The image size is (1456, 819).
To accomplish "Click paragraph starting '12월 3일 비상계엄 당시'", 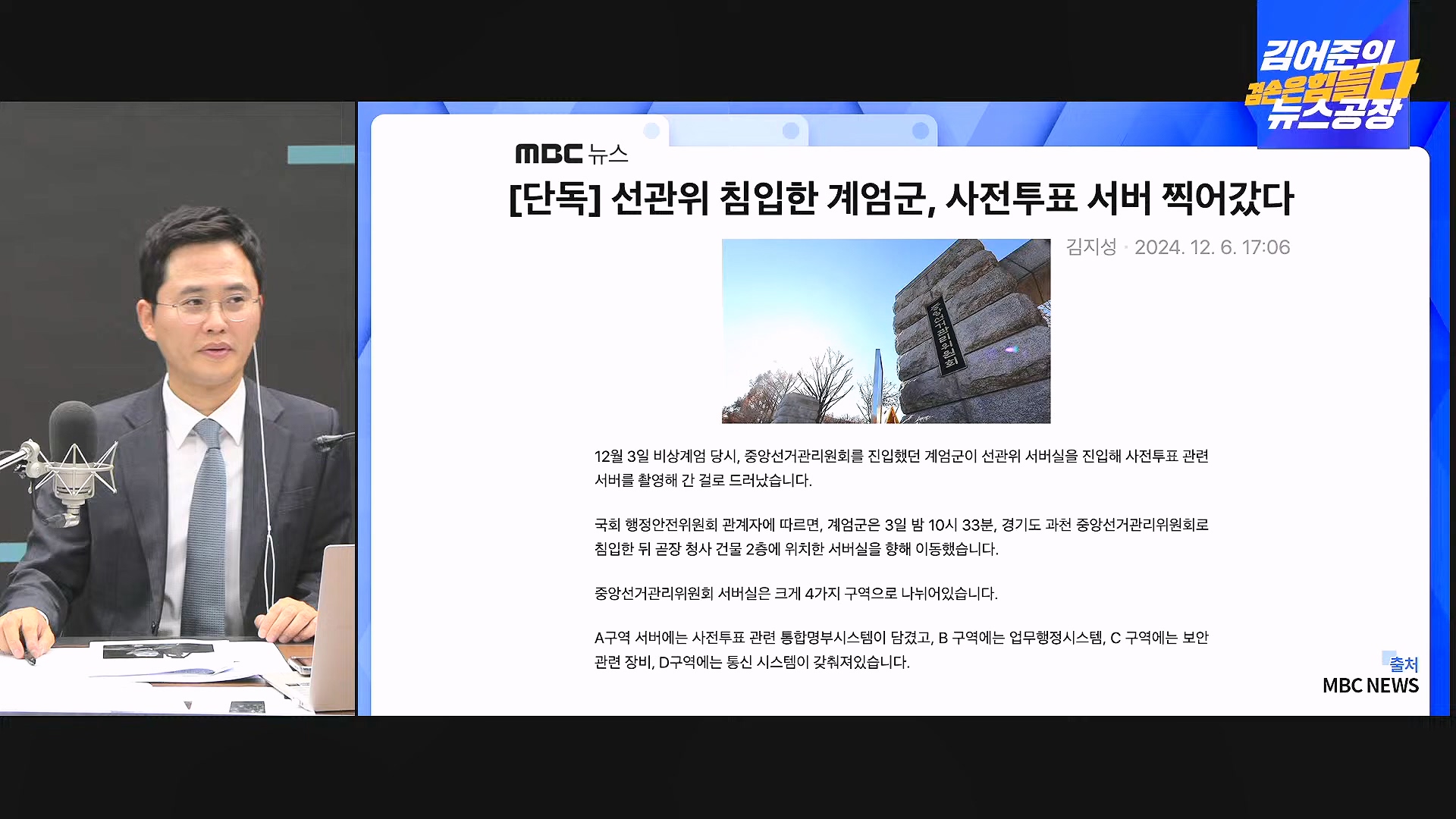I will 901,468.
